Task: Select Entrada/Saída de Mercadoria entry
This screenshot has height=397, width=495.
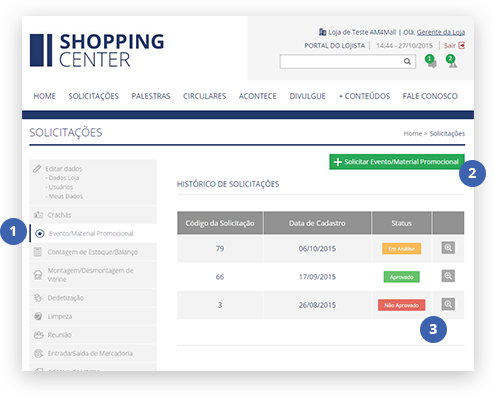Action: 93,353
